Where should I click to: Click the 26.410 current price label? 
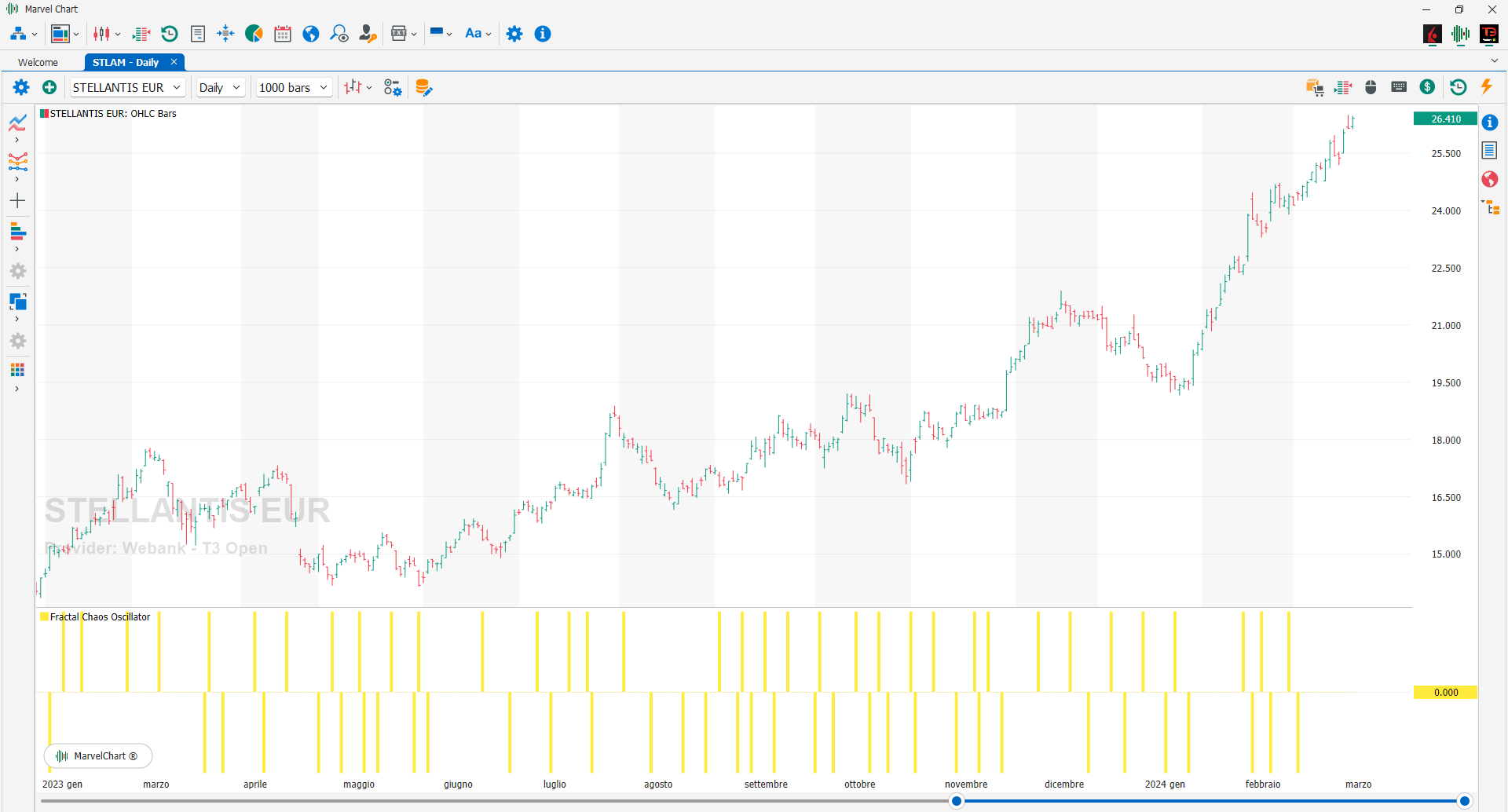(1445, 119)
